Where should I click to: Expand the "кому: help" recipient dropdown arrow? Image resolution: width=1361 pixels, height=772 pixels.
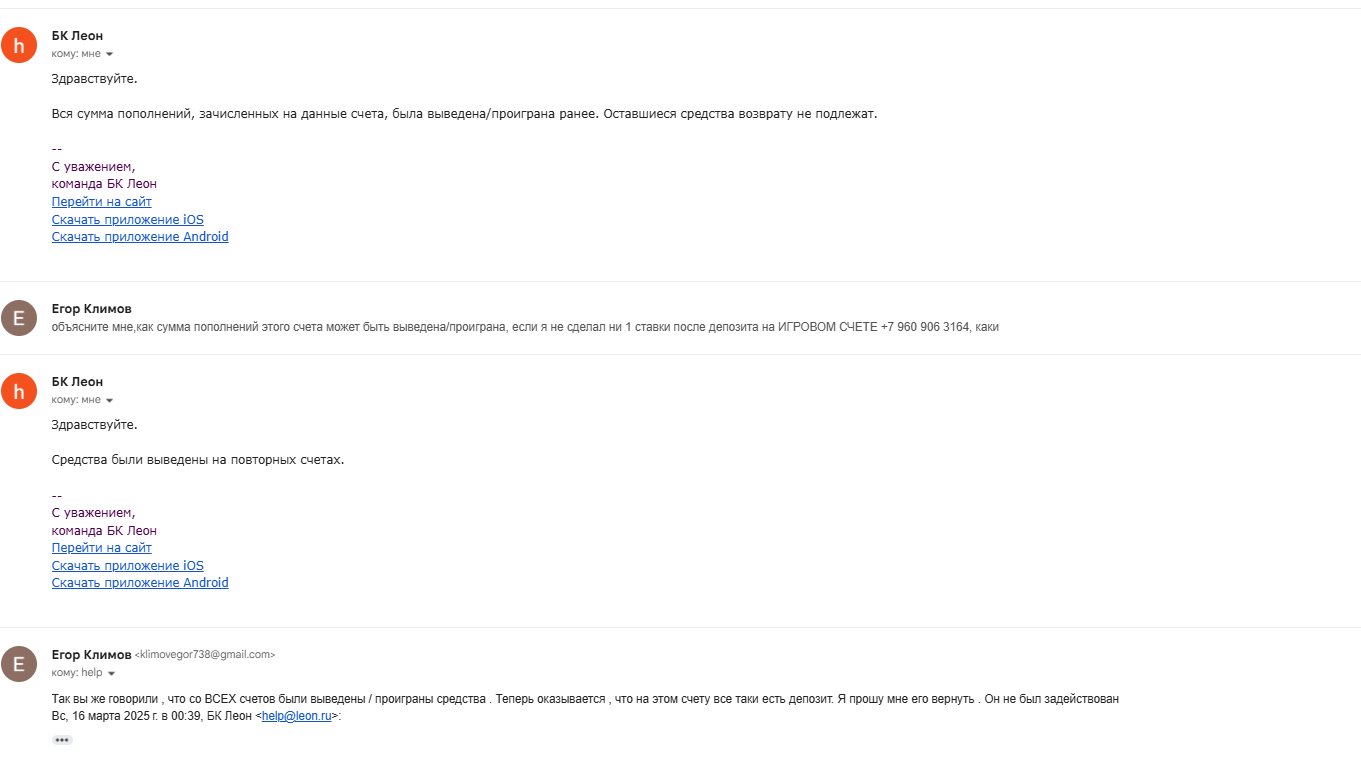click(112, 673)
